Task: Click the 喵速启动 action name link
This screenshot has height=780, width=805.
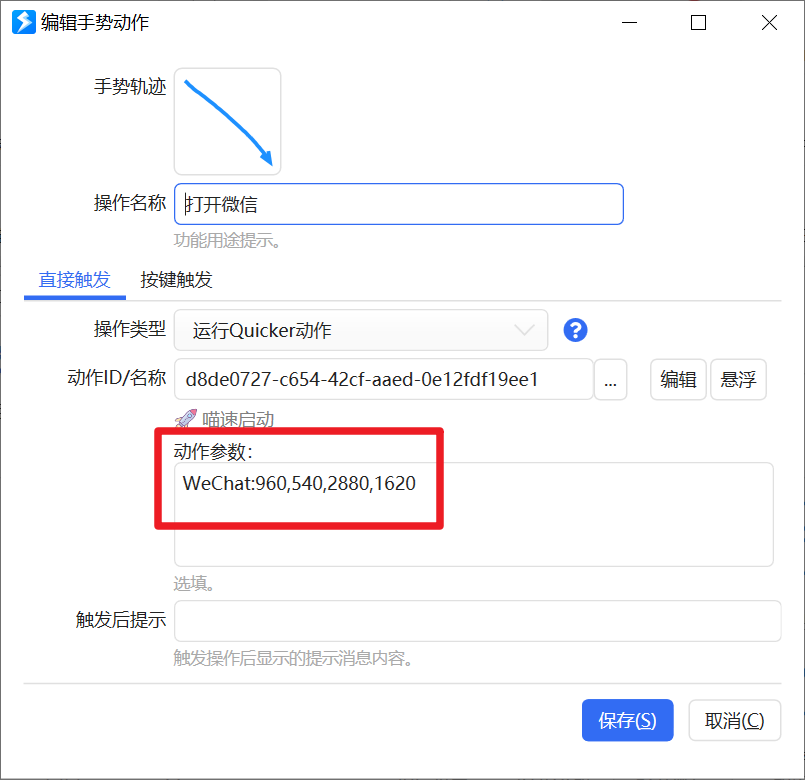Action: (238, 420)
